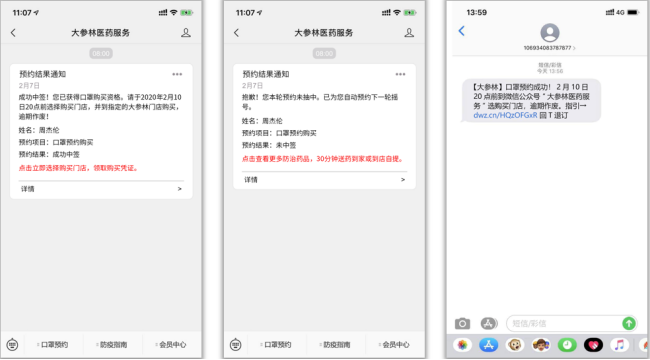
Task: Tap red link to view more medicines
Action: click(x=323, y=158)
